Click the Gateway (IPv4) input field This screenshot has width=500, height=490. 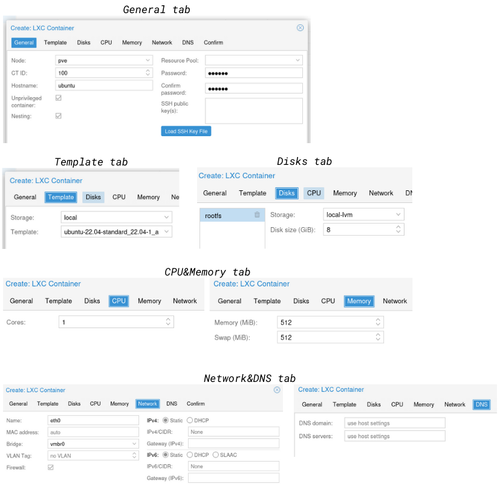tap(234, 443)
